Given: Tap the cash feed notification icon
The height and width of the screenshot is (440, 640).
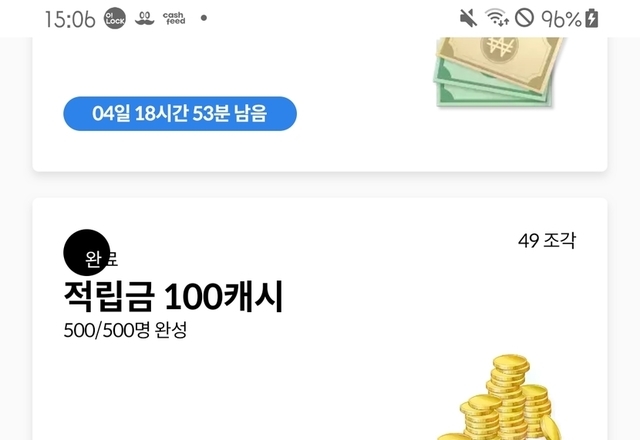Looking at the screenshot, I should pos(174,18).
